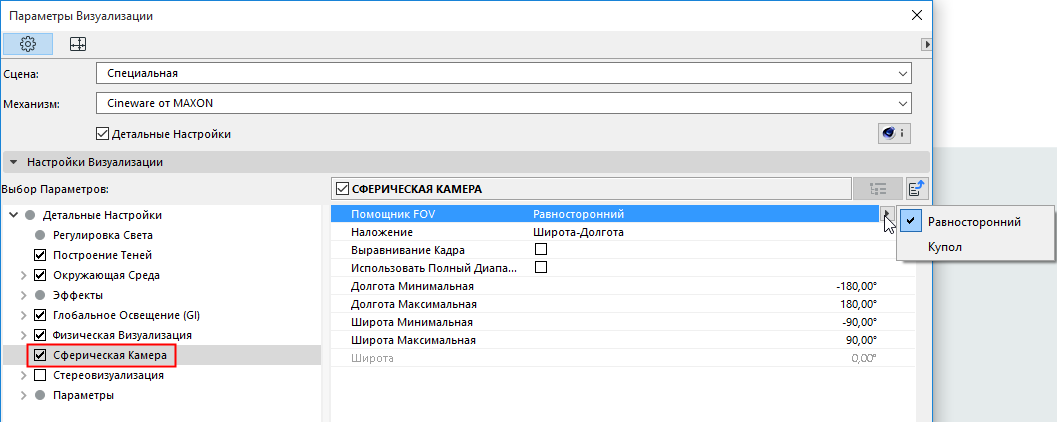Collapse the Настройки Визуализации section
Screen dimensions: 1057x422
(x=13, y=162)
